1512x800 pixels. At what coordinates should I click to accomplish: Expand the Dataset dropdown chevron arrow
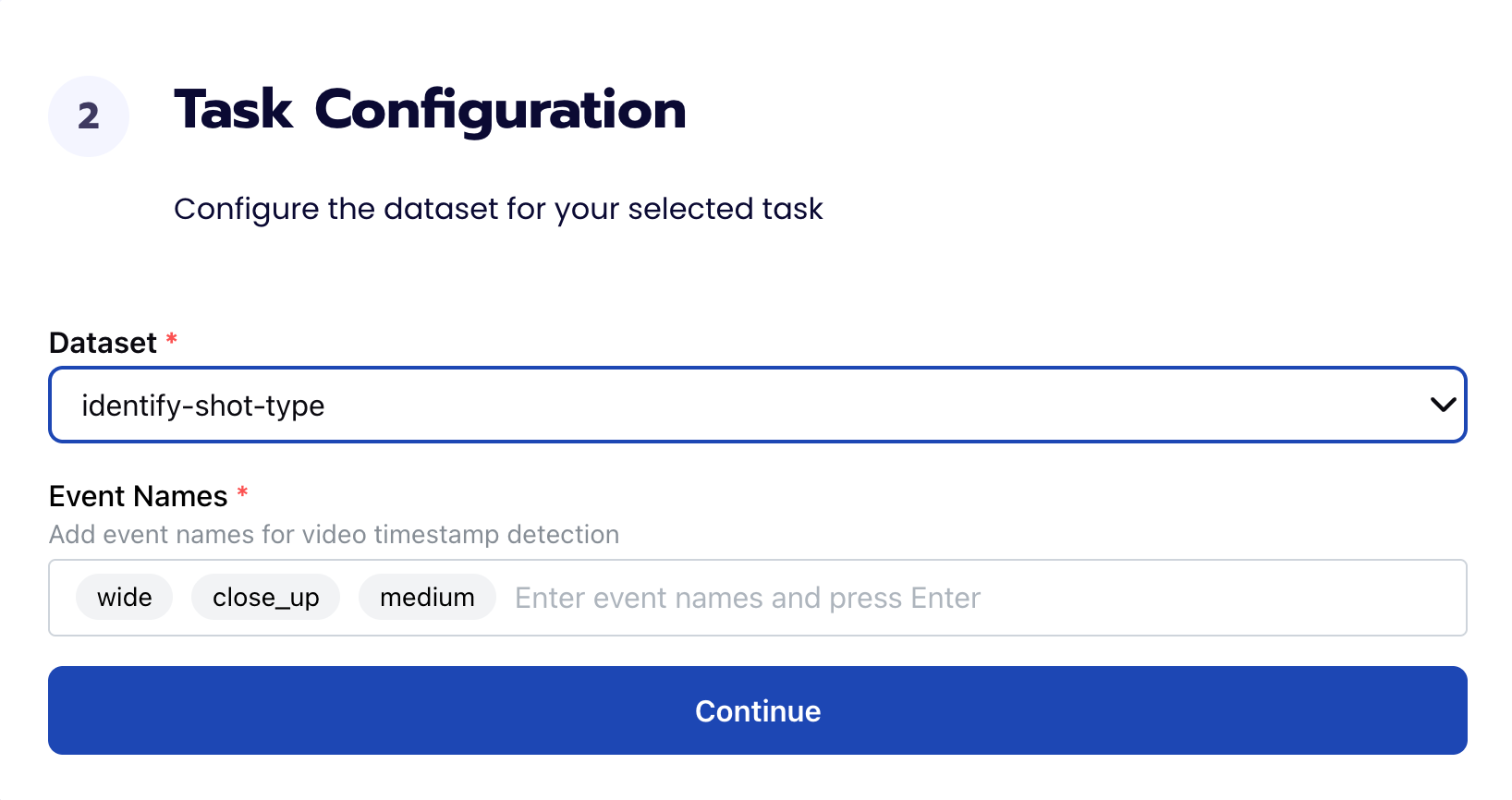tap(1442, 405)
